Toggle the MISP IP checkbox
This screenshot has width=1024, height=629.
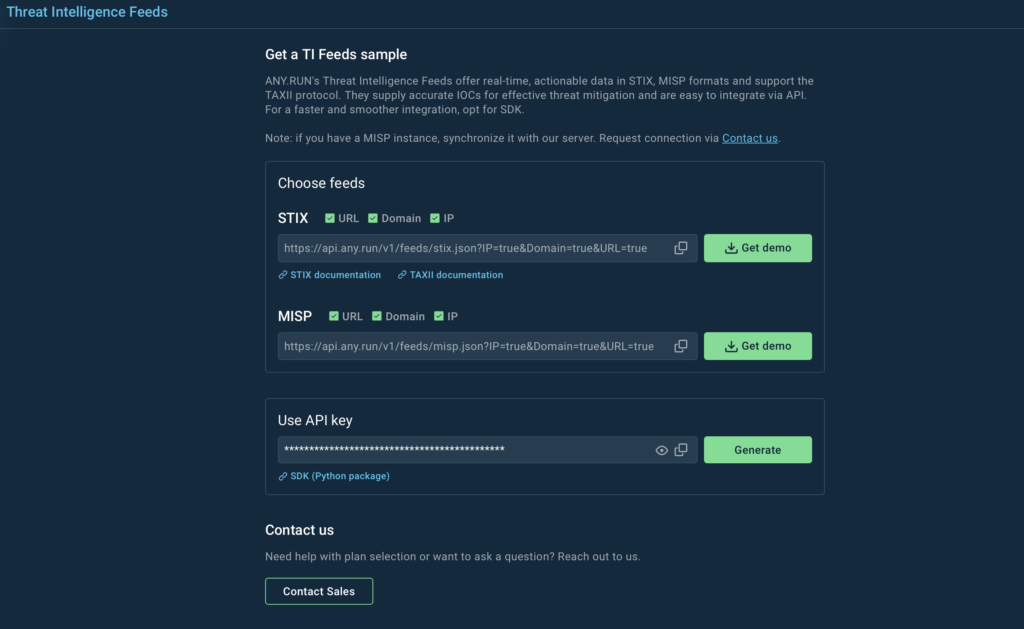point(439,316)
